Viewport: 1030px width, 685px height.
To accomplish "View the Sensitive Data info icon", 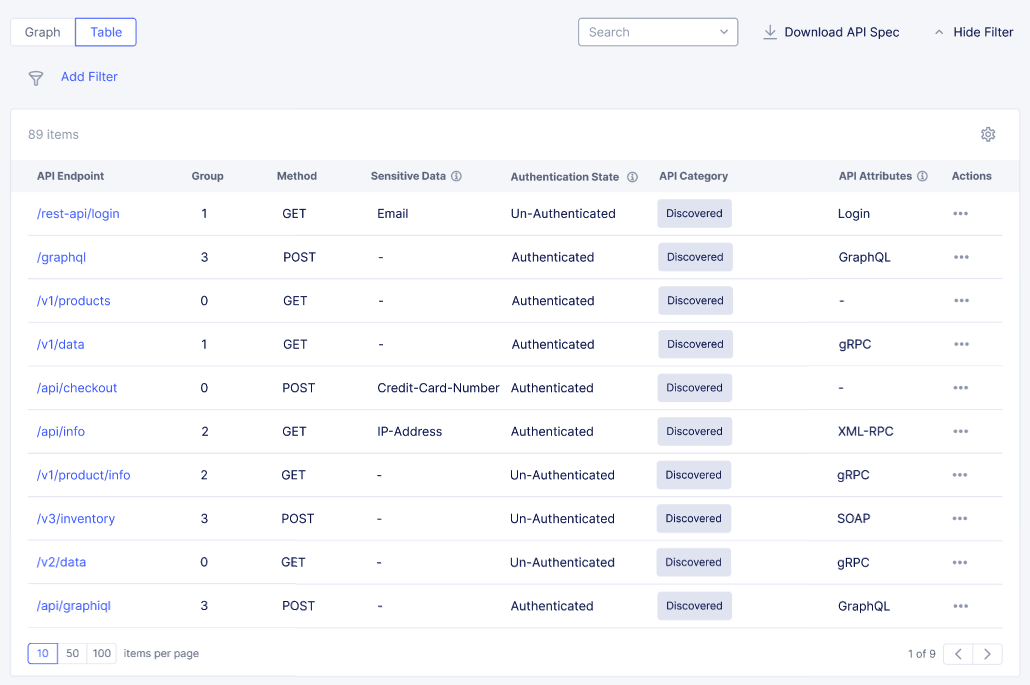I will (x=457, y=175).
